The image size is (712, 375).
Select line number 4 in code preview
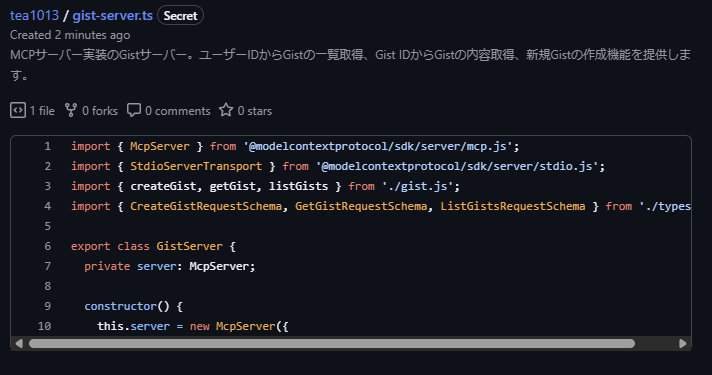point(48,206)
